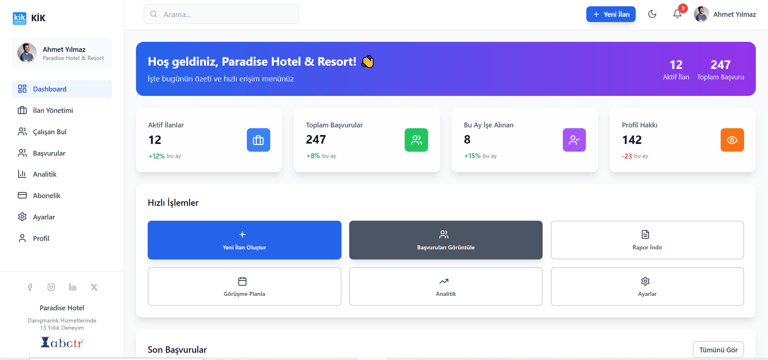Screen dimensions: 768x360
Task: Click plus icon on Yeni İlan Oluştur
Action: 242,235
